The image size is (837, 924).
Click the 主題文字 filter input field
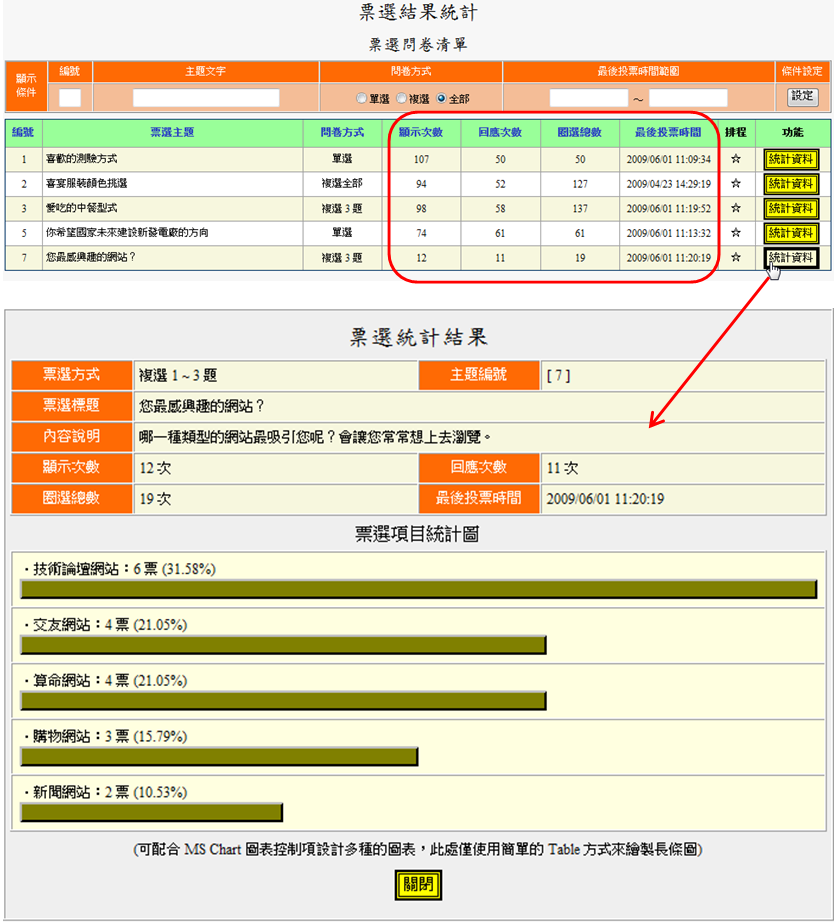pos(206,98)
